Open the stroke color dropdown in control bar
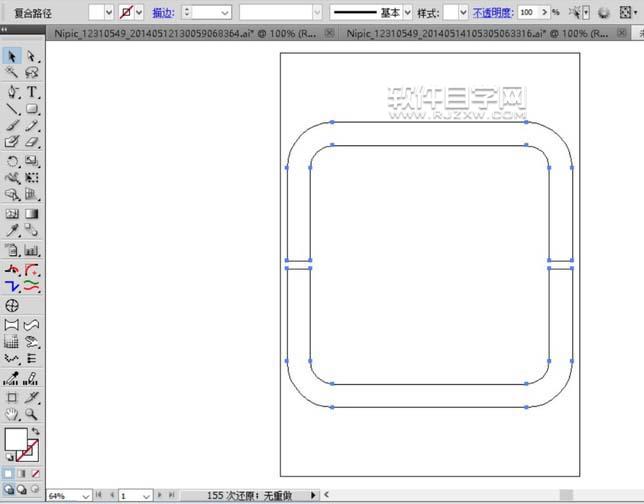This screenshot has height=504, width=644. click(x=139, y=12)
